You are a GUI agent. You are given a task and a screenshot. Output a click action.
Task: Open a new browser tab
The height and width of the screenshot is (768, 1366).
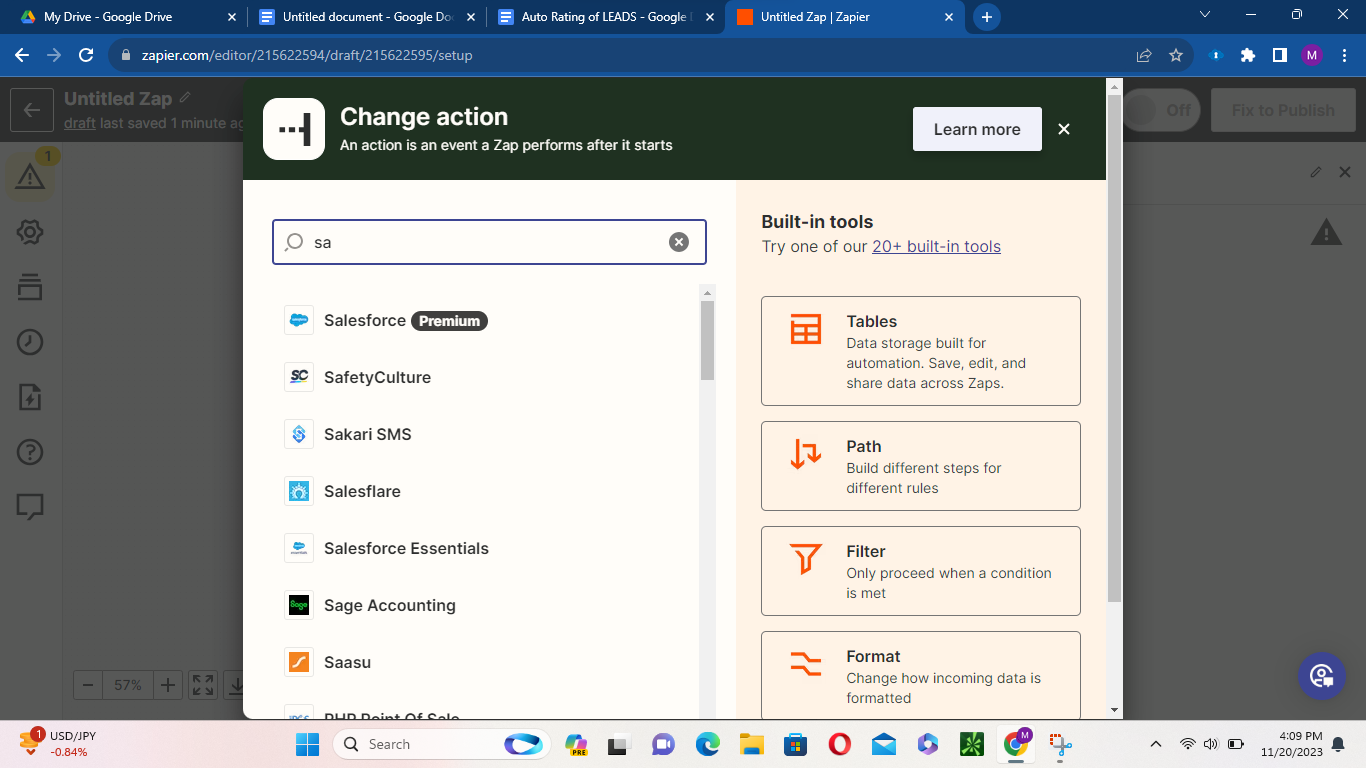(987, 17)
